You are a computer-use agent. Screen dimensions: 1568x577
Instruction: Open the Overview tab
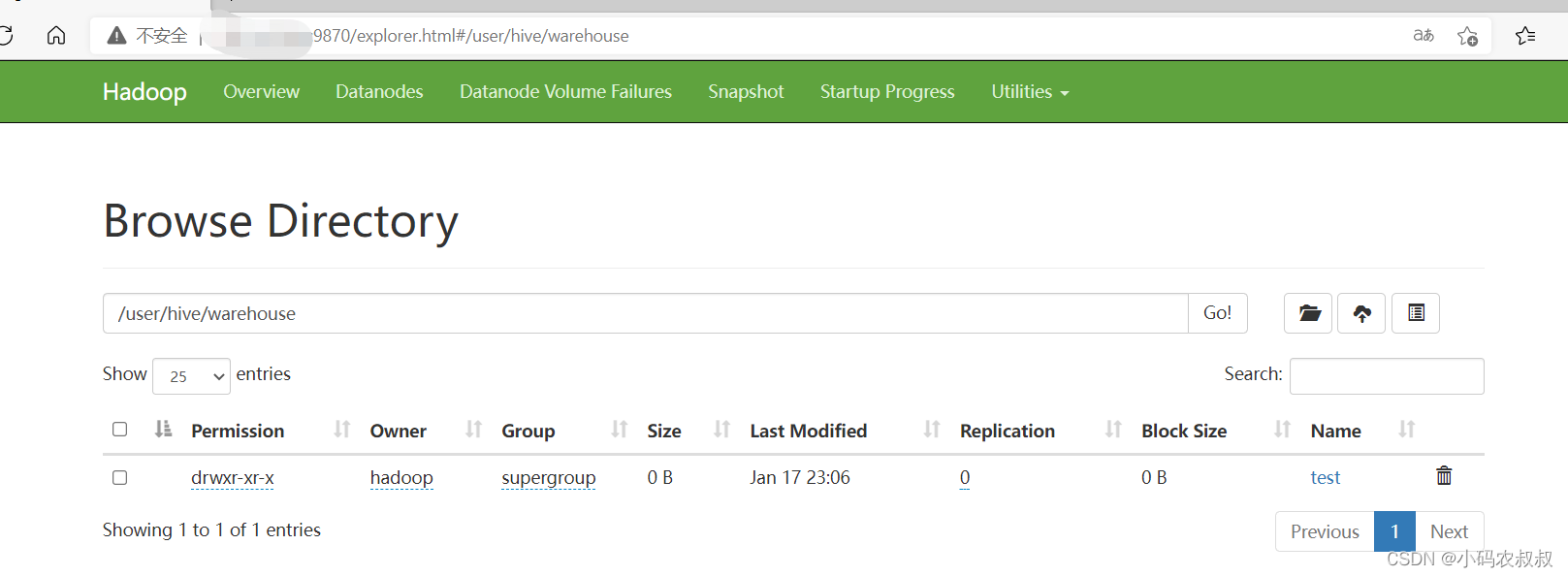pyautogui.click(x=261, y=91)
